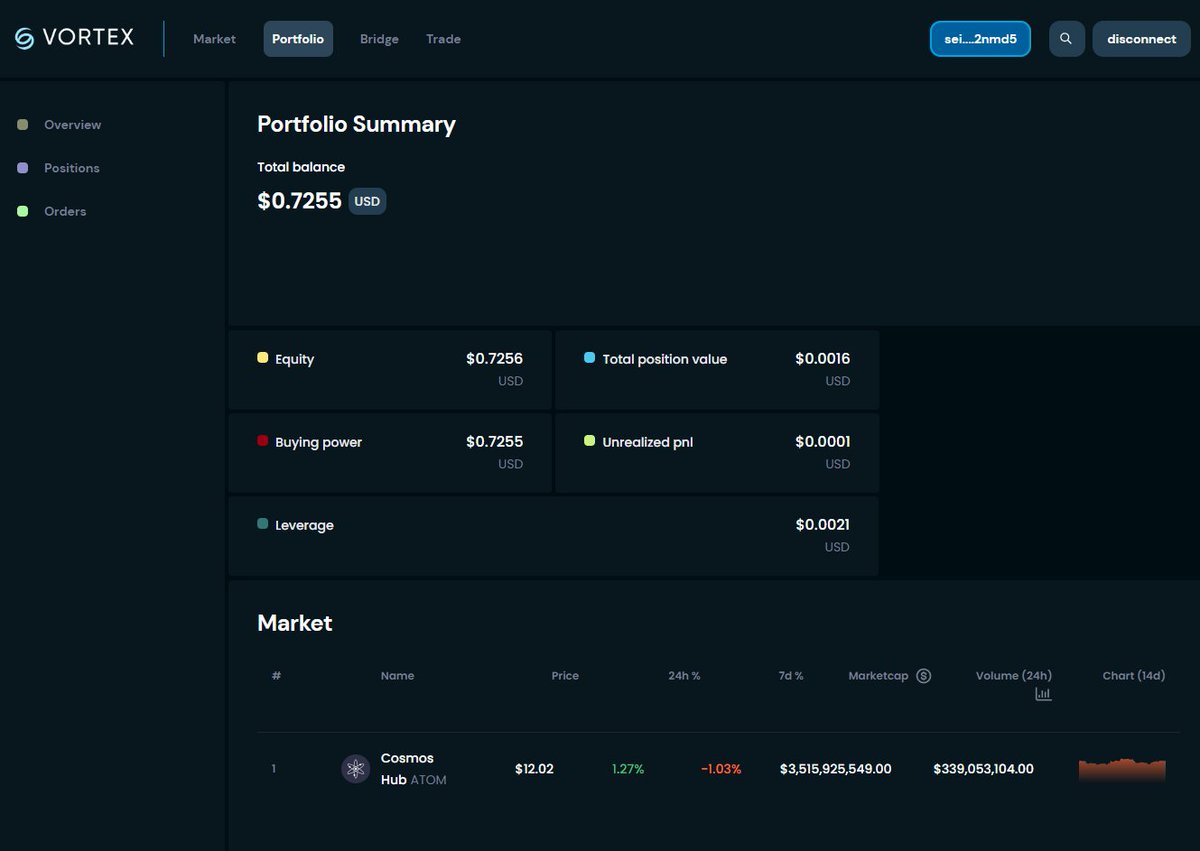Click the teal Leverage color marker

[263, 523]
